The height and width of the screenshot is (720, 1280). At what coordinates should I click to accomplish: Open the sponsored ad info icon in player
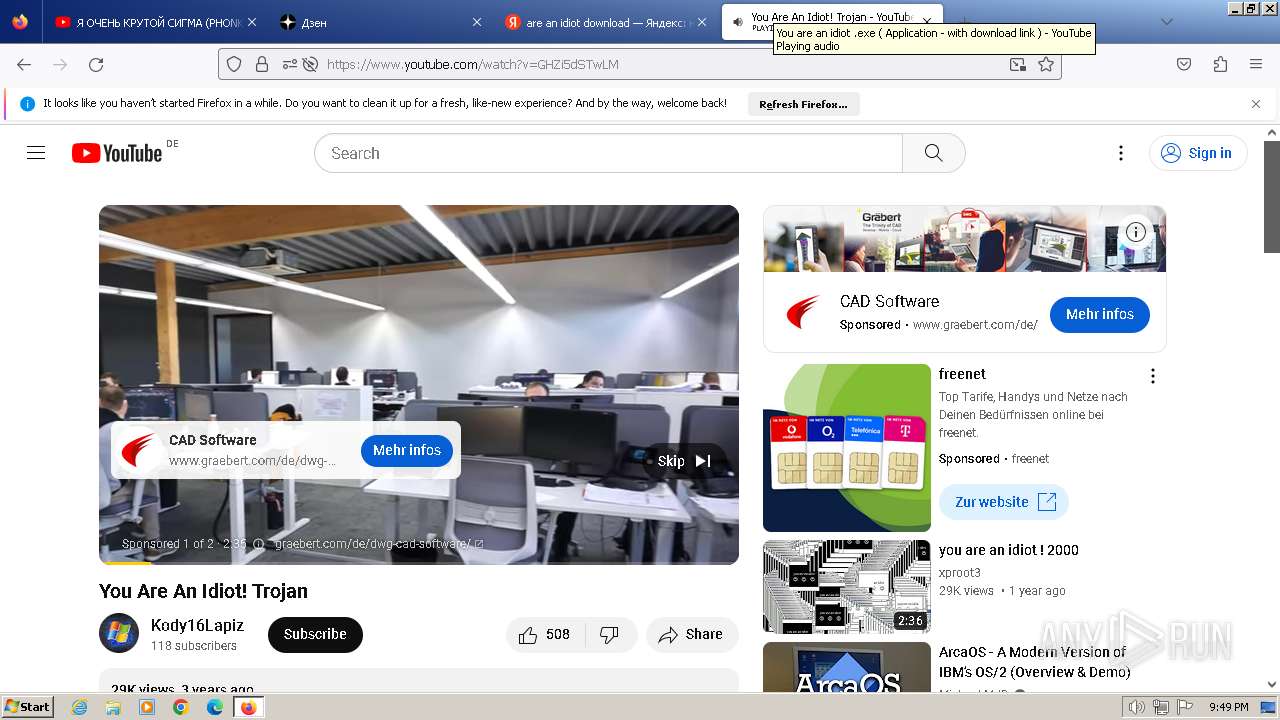(259, 544)
